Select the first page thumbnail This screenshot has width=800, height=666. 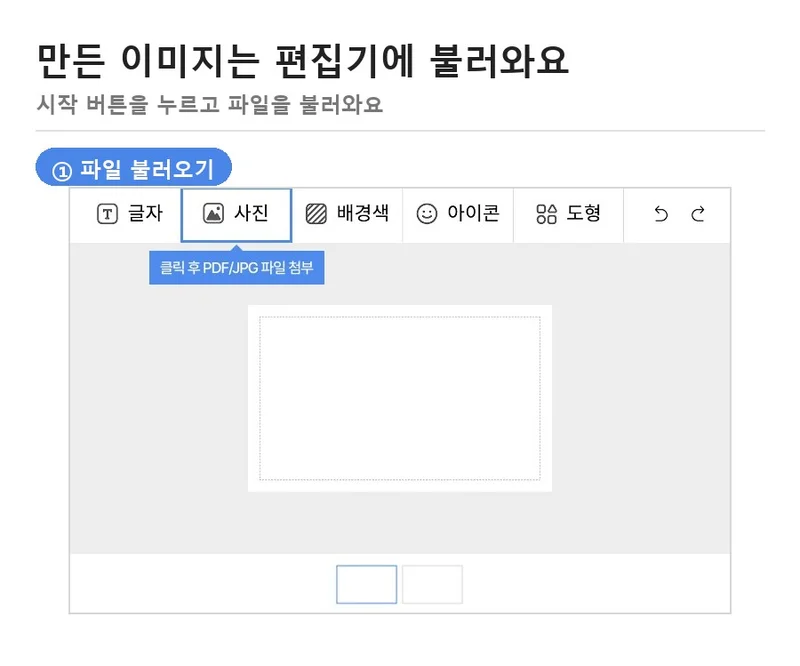pyautogui.click(x=366, y=584)
